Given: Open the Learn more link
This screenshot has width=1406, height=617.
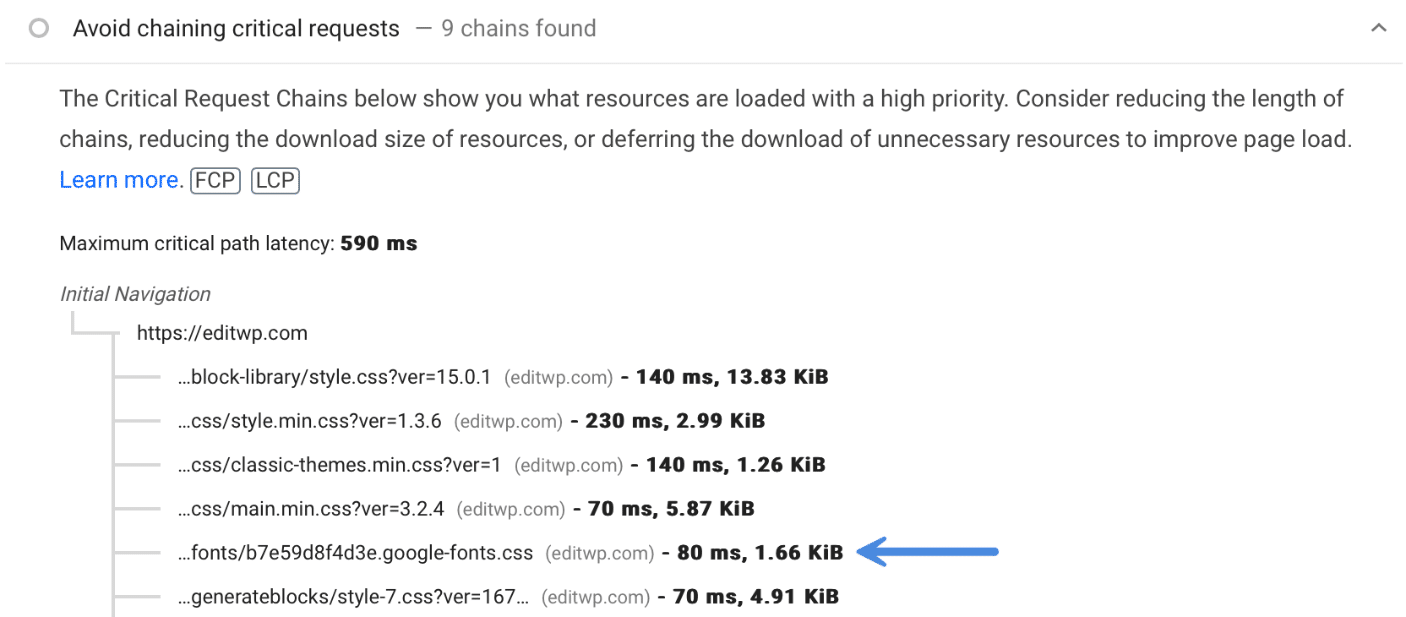Looking at the screenshot, I should point(117,179).
